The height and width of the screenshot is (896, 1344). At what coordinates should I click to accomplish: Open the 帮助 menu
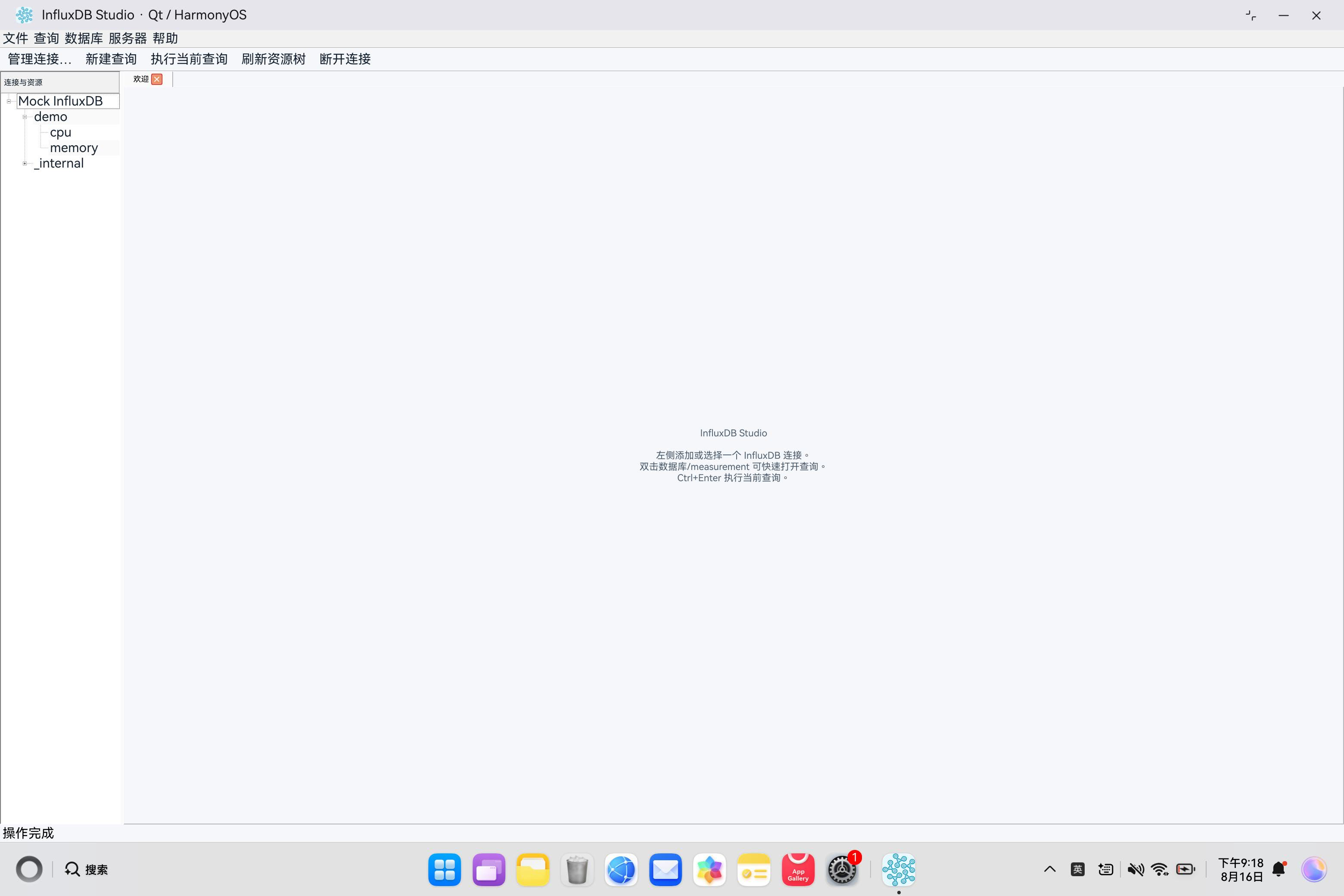pos(165,38)
